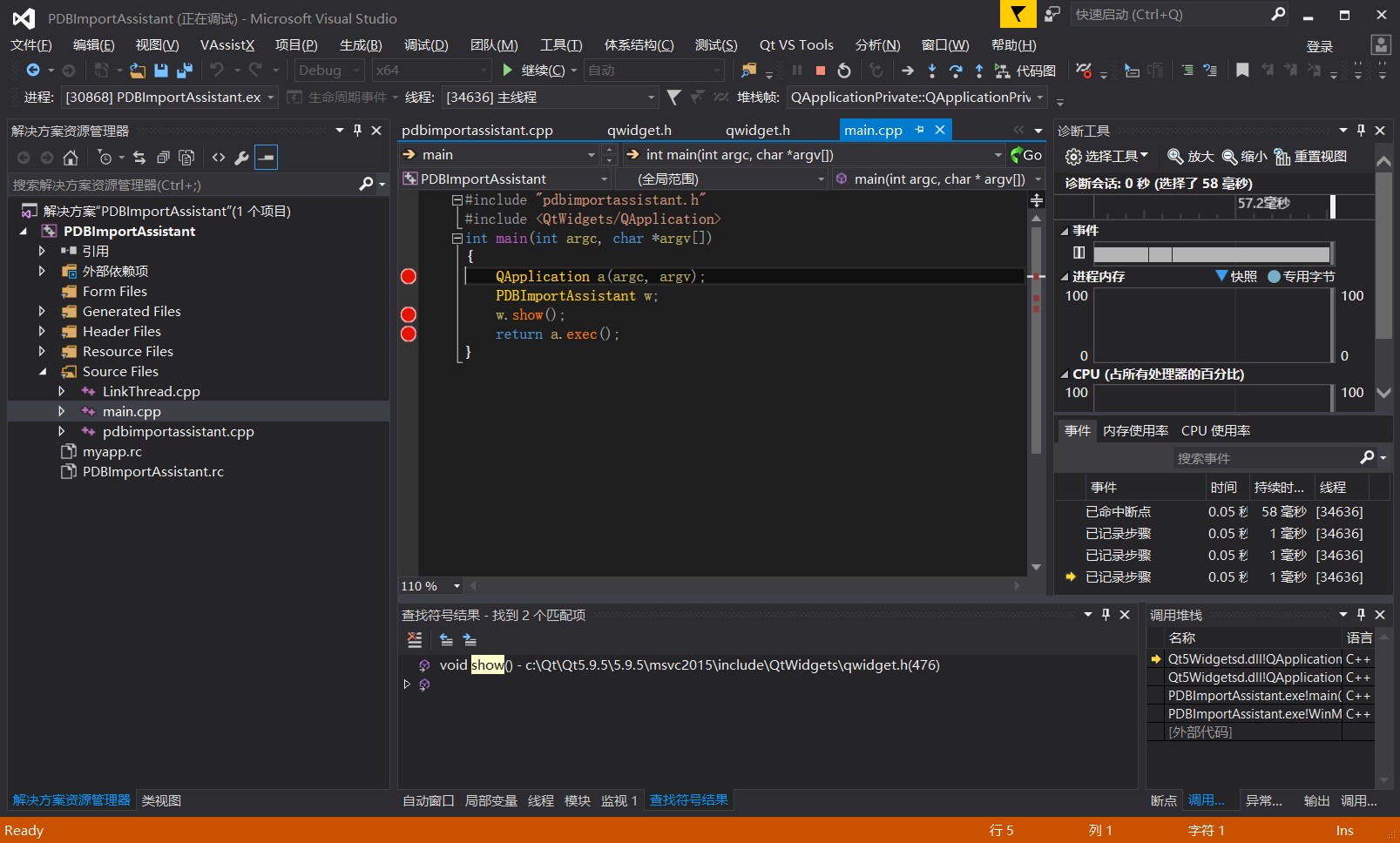The width and height of the screenshot is (1400, 843).
Task: Toggle breakpoint on the w.show() line
Action: click(409, 314)
